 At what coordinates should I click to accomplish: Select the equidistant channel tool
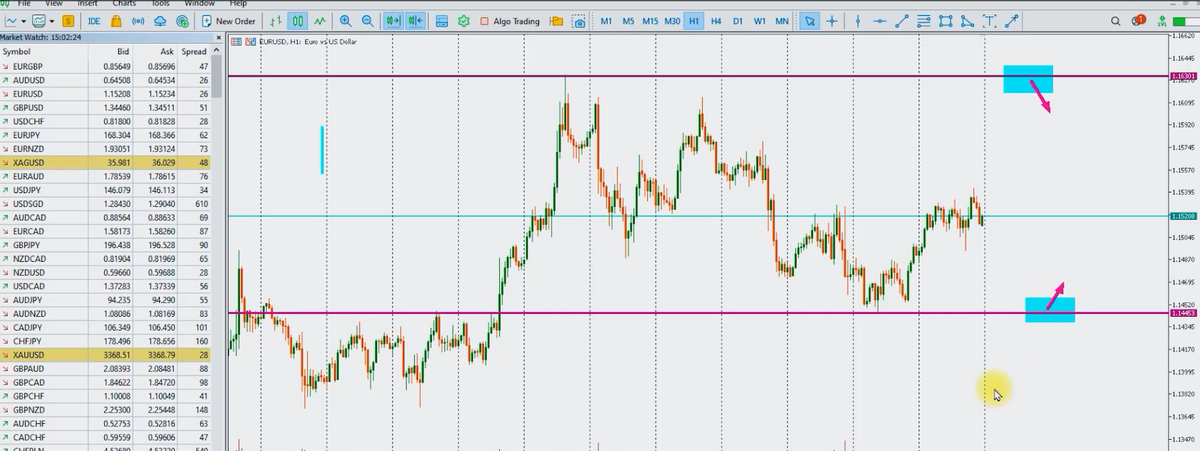click(924, 21)
